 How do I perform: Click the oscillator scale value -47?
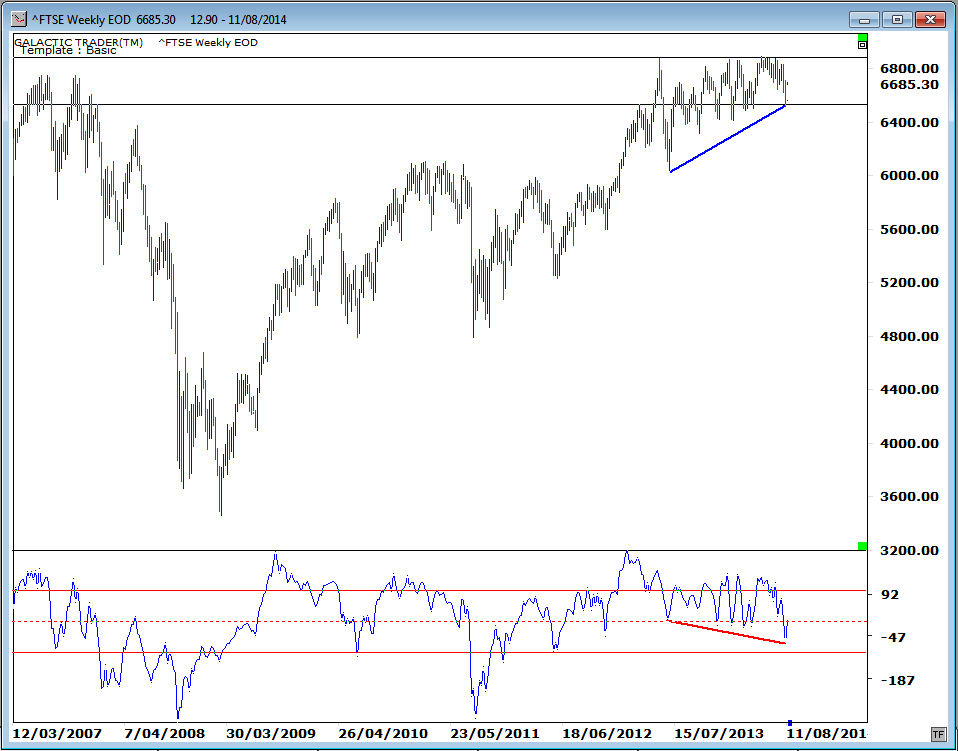coord(892,637)
